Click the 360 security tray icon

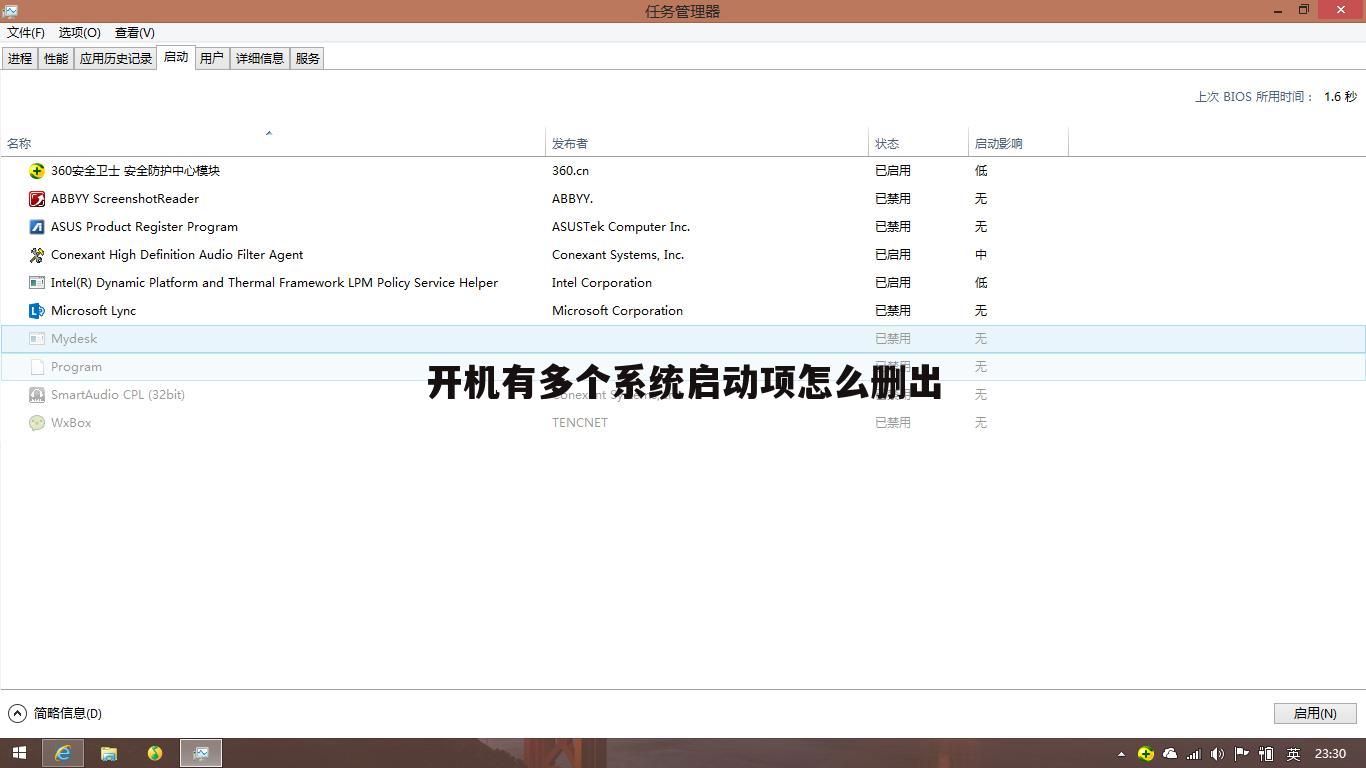coord(1146,754)
